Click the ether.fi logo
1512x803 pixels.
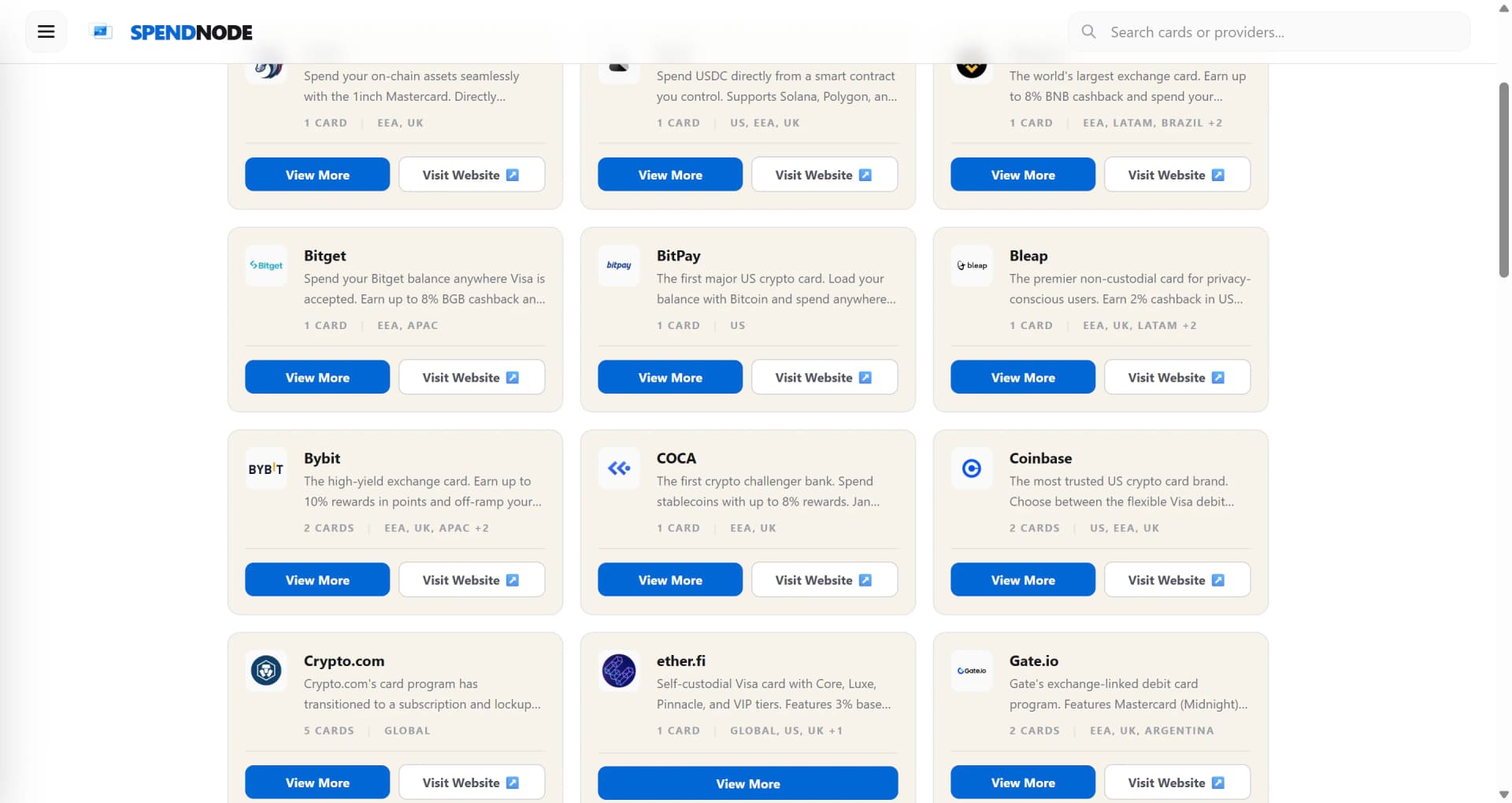point(618,671)
